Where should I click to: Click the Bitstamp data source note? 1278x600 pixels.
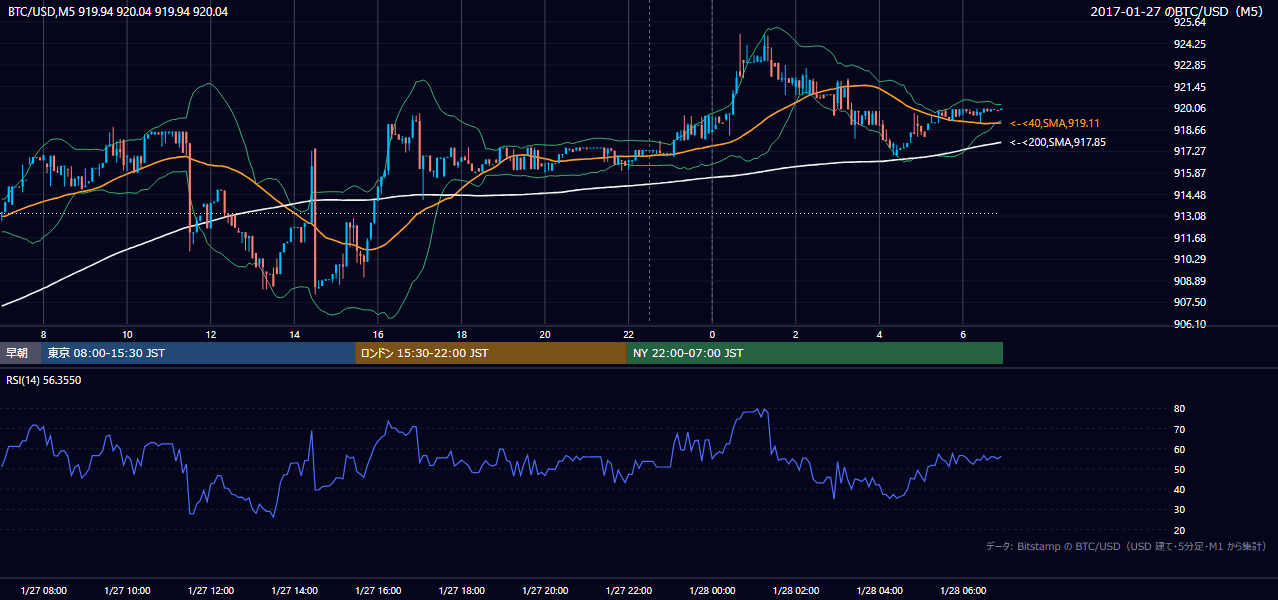pyautogui.click(x=1126, y=546)
